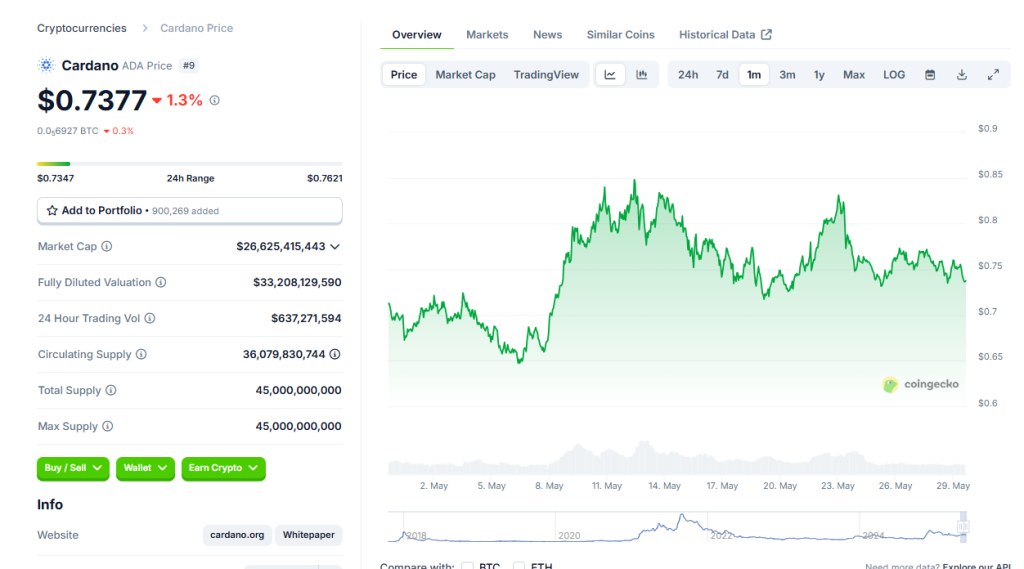Open the info icon next to the Circulating Supply label

click(x=141, y=354)
